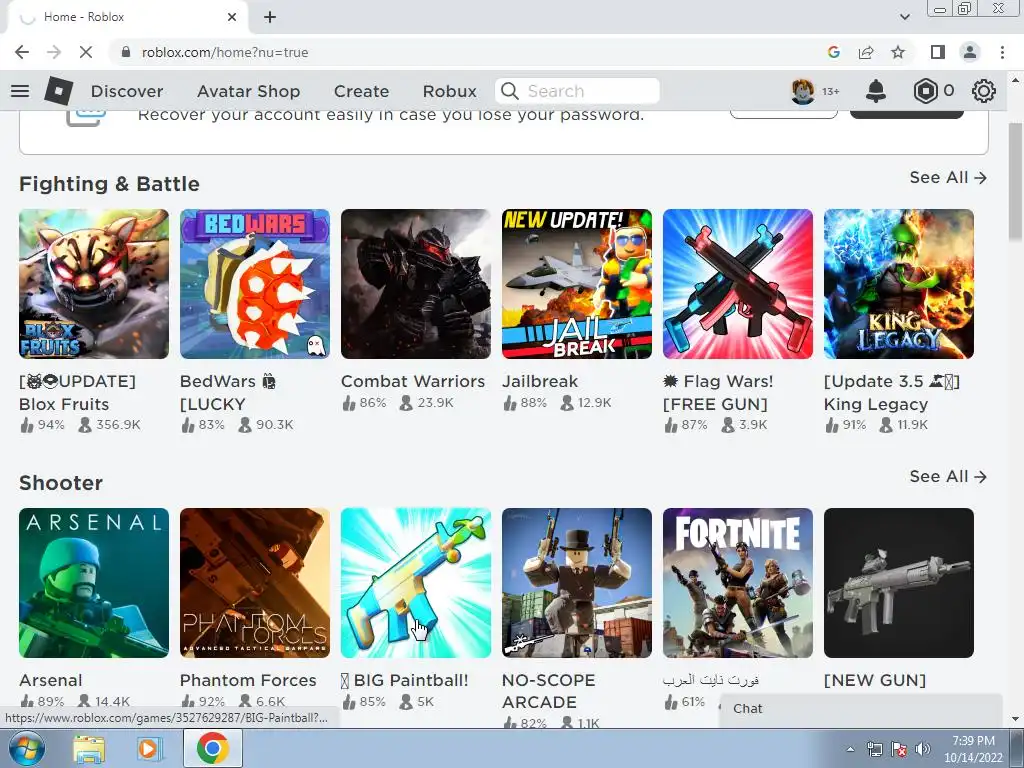Open the notifications bell

click(875, 91)
